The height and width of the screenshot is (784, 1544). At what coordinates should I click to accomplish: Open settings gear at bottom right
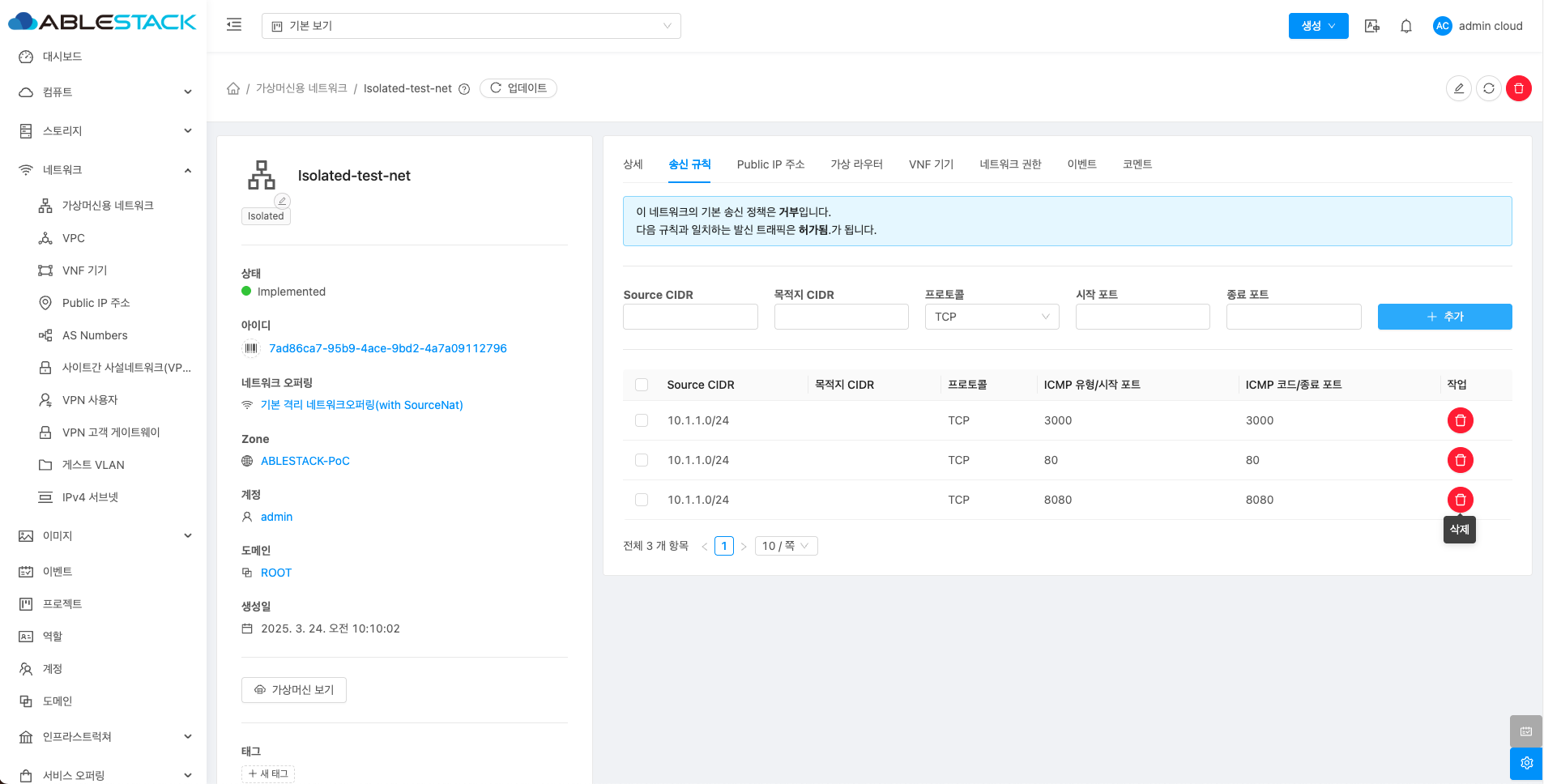1525,763
